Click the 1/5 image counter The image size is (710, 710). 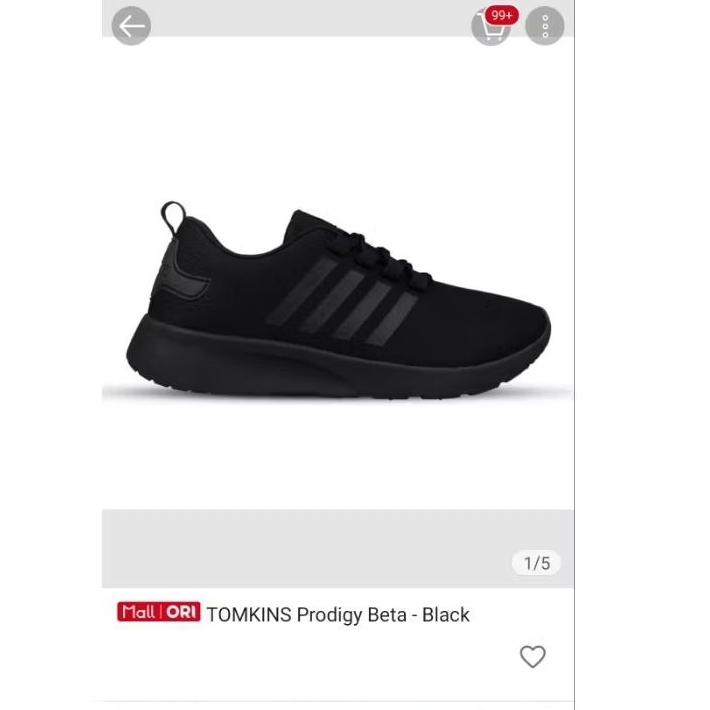click(537, 563)
